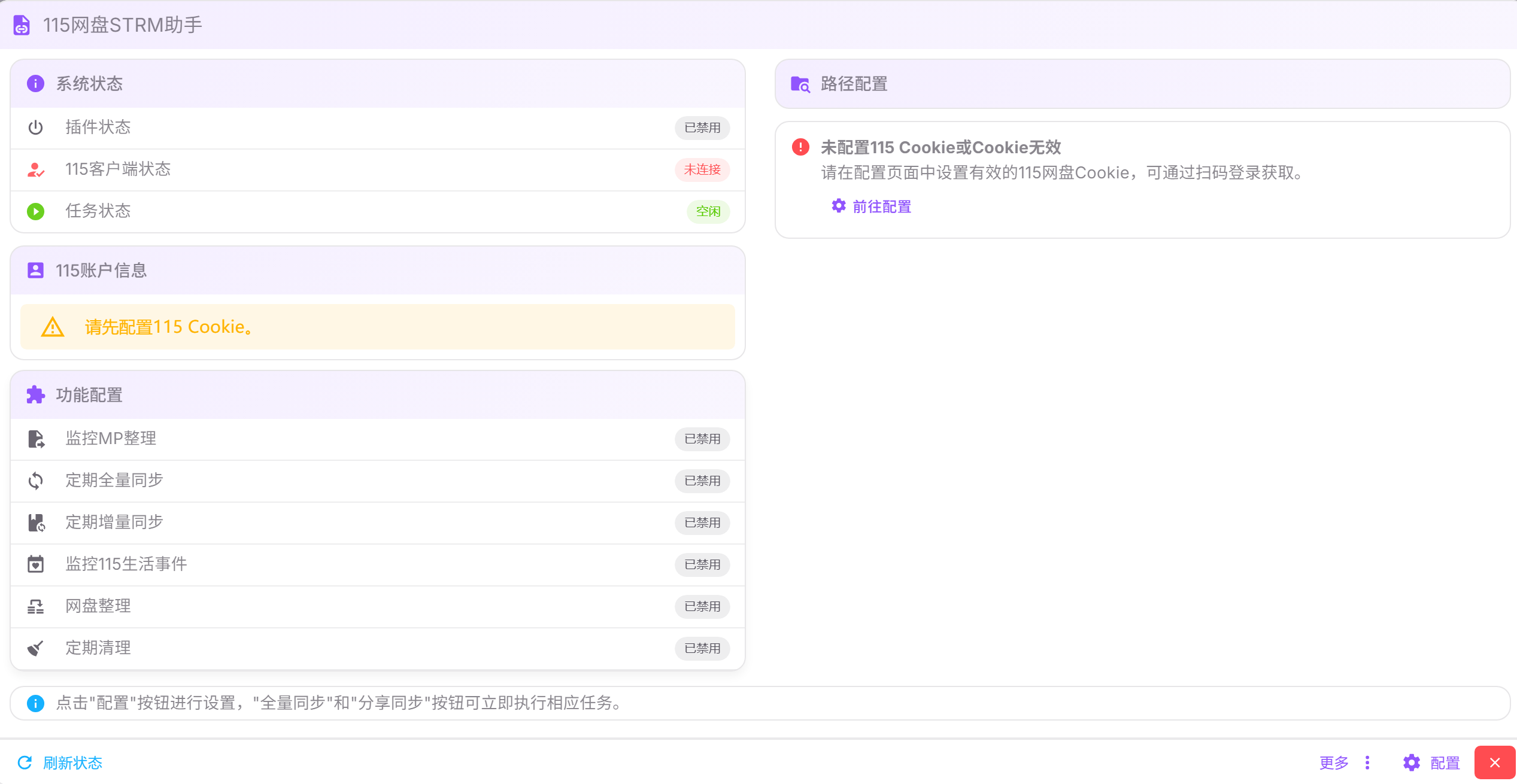The width and height of the screenshot is (1517, 784).
Task: Click the broom icon beside 定期清理
Action: click(x=35, y=648)
